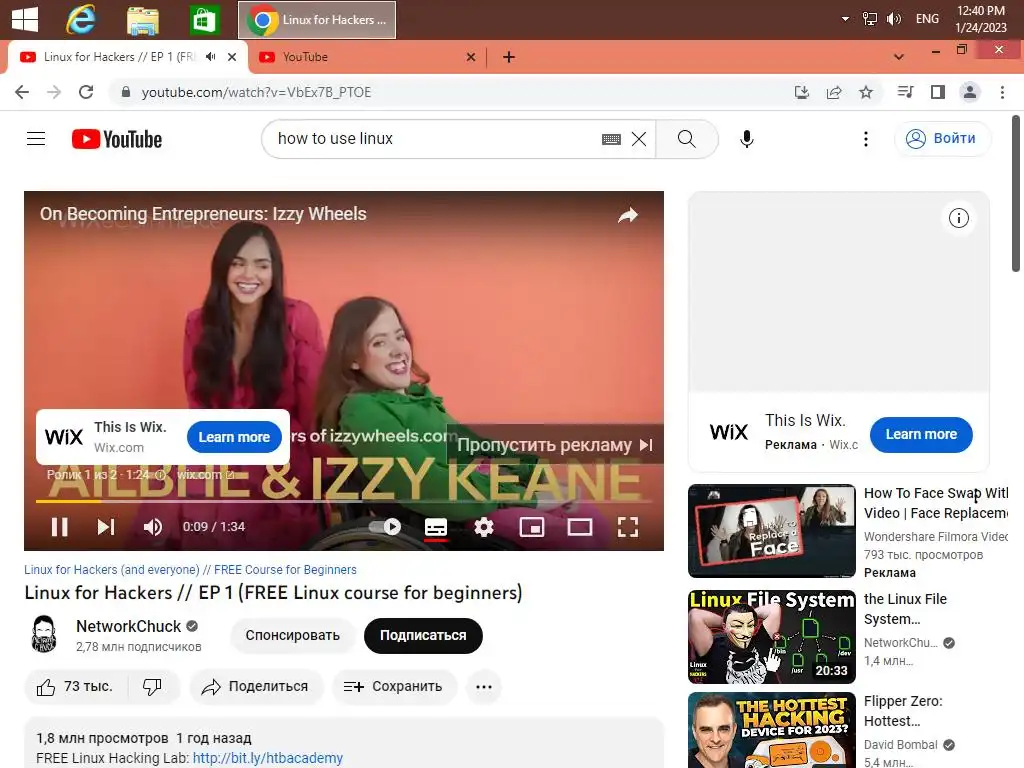1024x768 pixels.
Task: Clear the search query text
Action: [x=639, y=138]
